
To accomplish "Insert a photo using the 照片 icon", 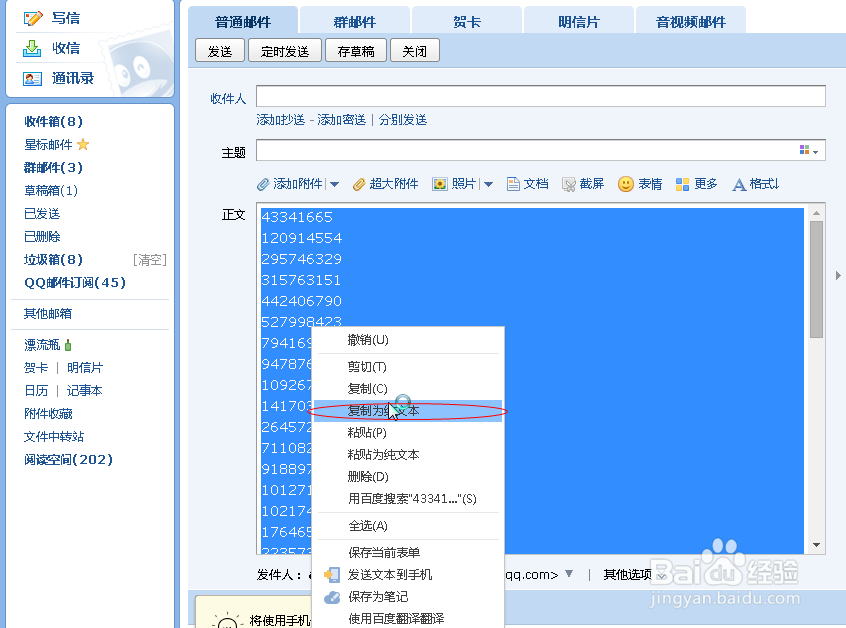I will pos(438,184).
